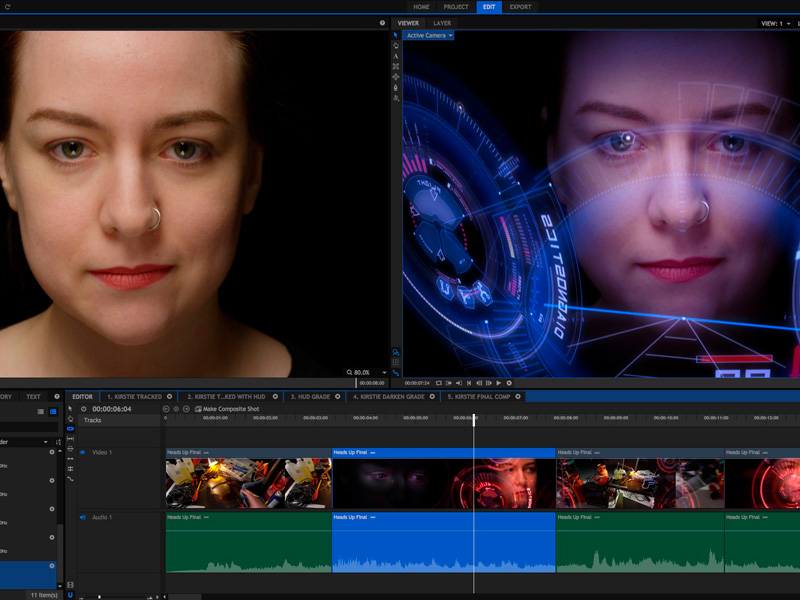This screenshot has height=600, width=800.
Task: Switch to the LAYER tab beside VIEWER
Action: (442, 23)
